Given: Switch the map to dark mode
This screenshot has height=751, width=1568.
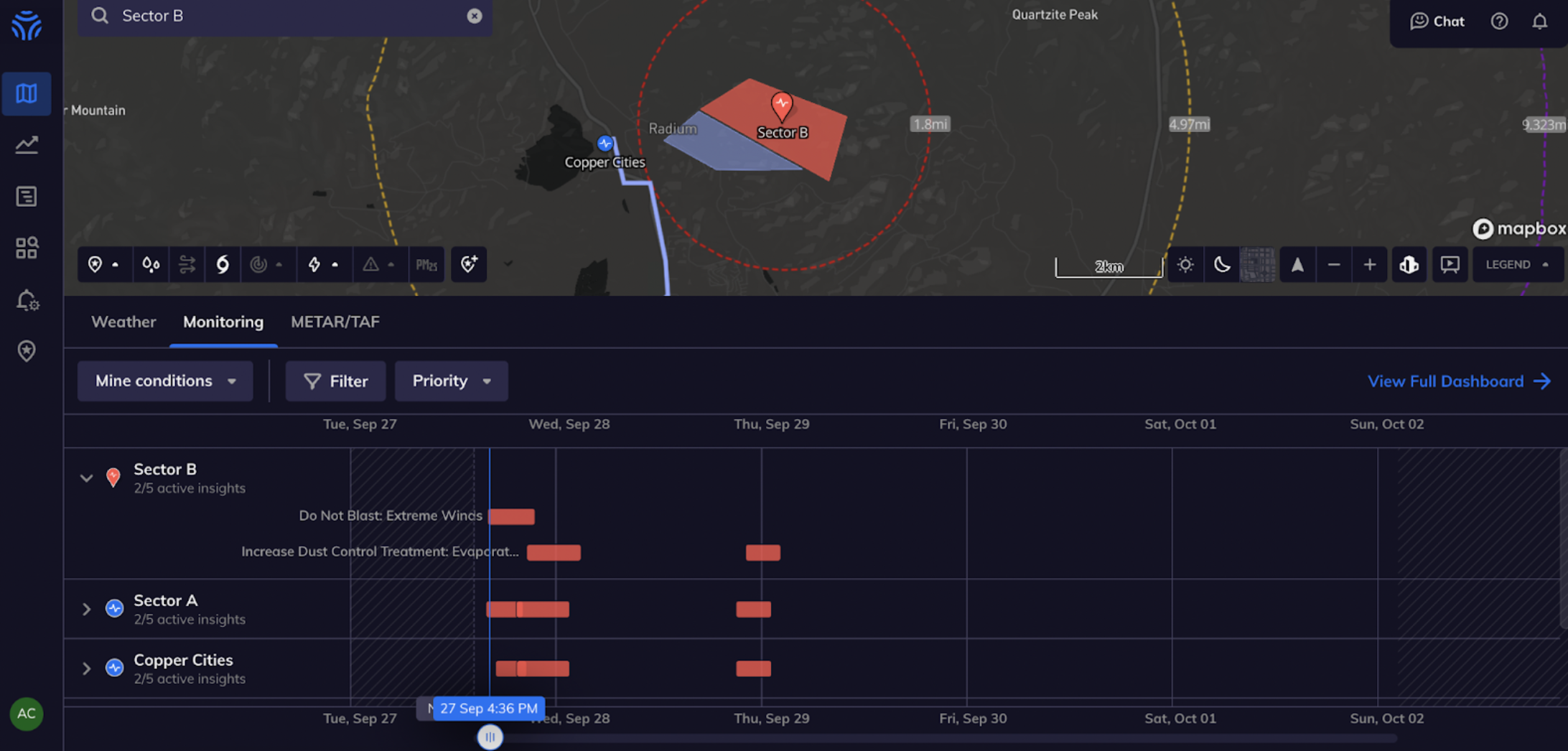Looking at the screenshot, I should point(1222,264).
